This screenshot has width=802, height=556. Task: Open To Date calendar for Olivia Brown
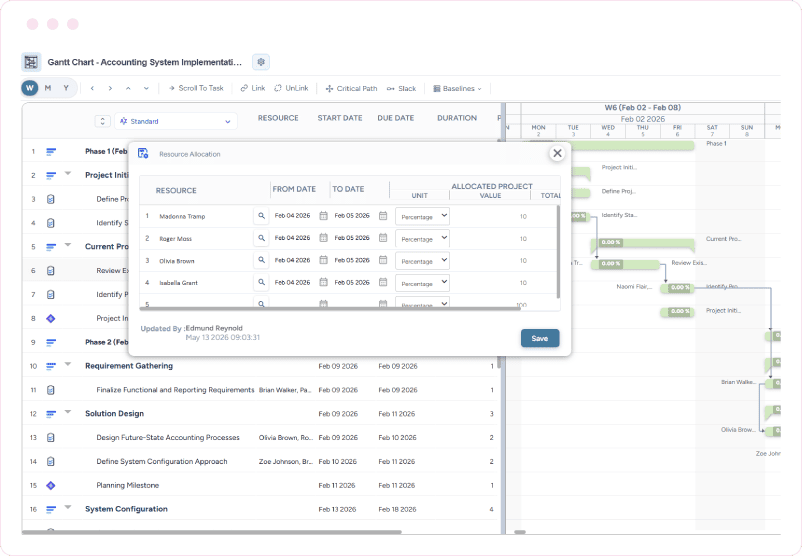click(x=383, y=260)
